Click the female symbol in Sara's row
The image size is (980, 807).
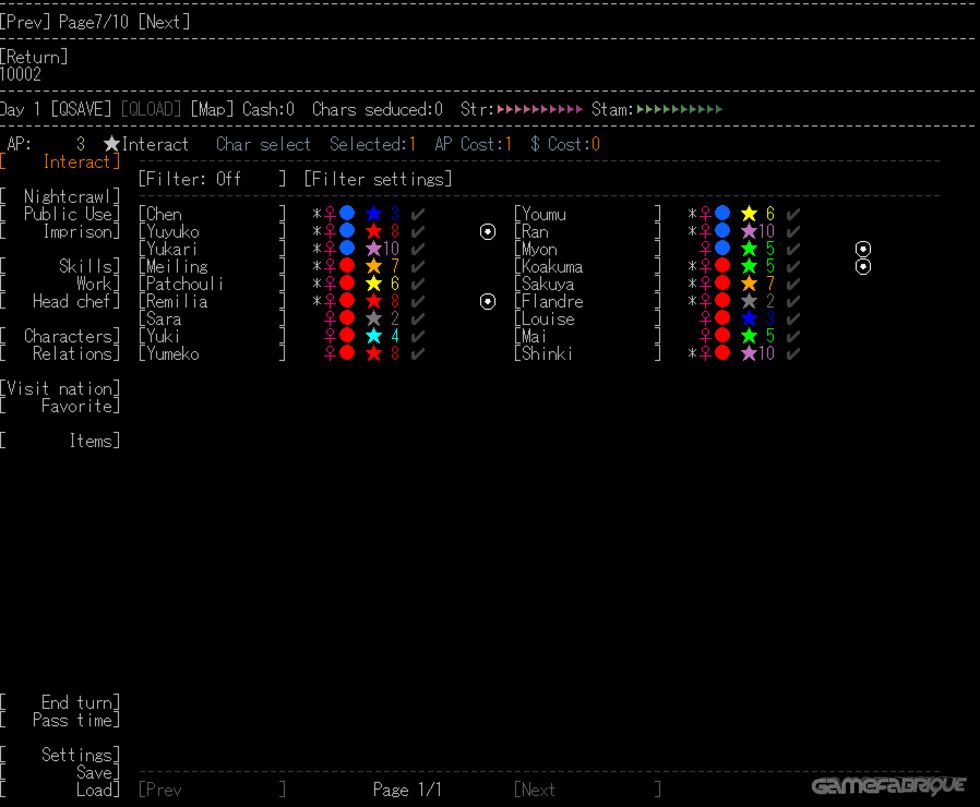point(330,319)
